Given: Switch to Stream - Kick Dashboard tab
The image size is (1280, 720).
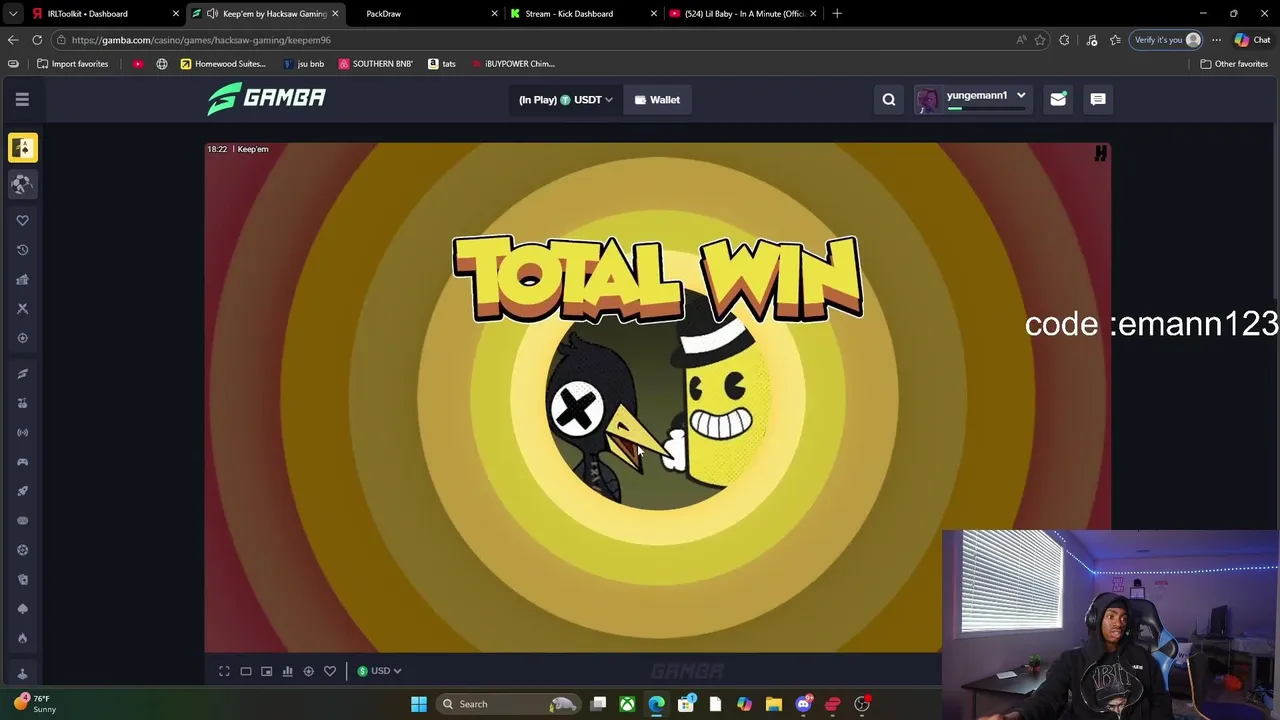Looking at the screenshot, I should point(583,13).
